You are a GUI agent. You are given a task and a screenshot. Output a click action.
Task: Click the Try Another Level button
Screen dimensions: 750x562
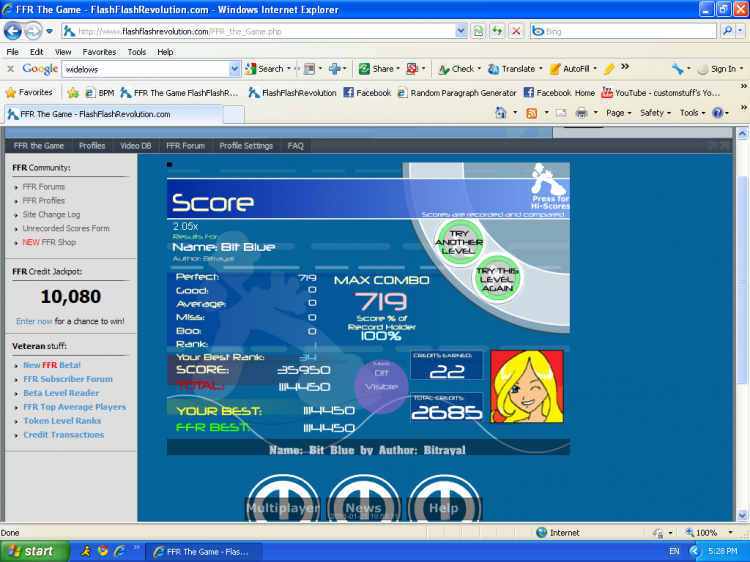pyautogui.click(x=459, y=241)
